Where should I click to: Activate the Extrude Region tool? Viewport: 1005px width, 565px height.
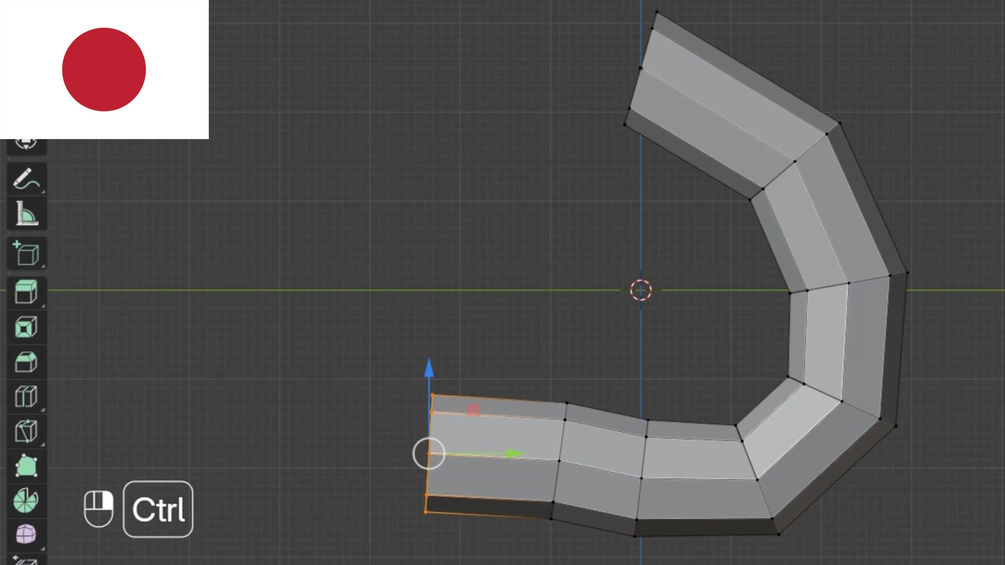point(26,293)
